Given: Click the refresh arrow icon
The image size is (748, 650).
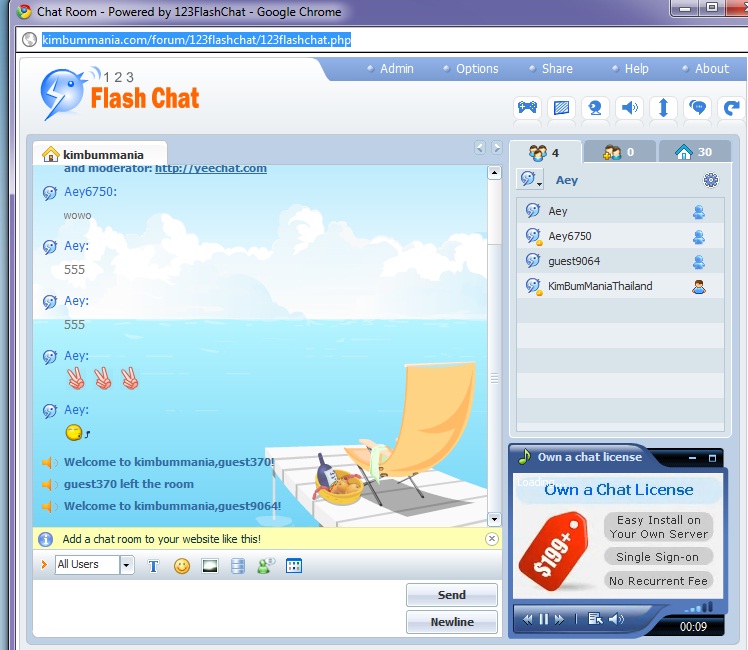Looking at the screenshot, I should tap(731, 108).
